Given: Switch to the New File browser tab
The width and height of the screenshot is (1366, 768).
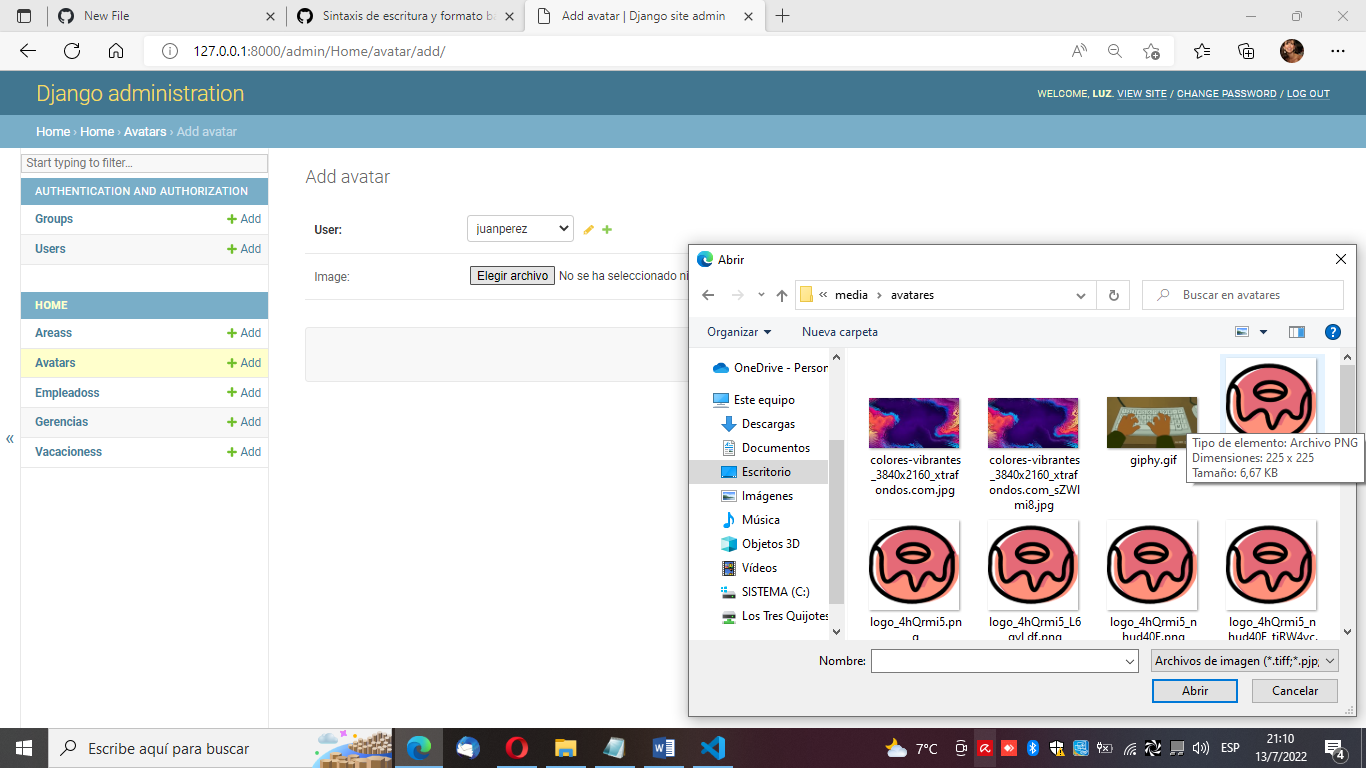Looking at the screenshot, I should (164, 16).
